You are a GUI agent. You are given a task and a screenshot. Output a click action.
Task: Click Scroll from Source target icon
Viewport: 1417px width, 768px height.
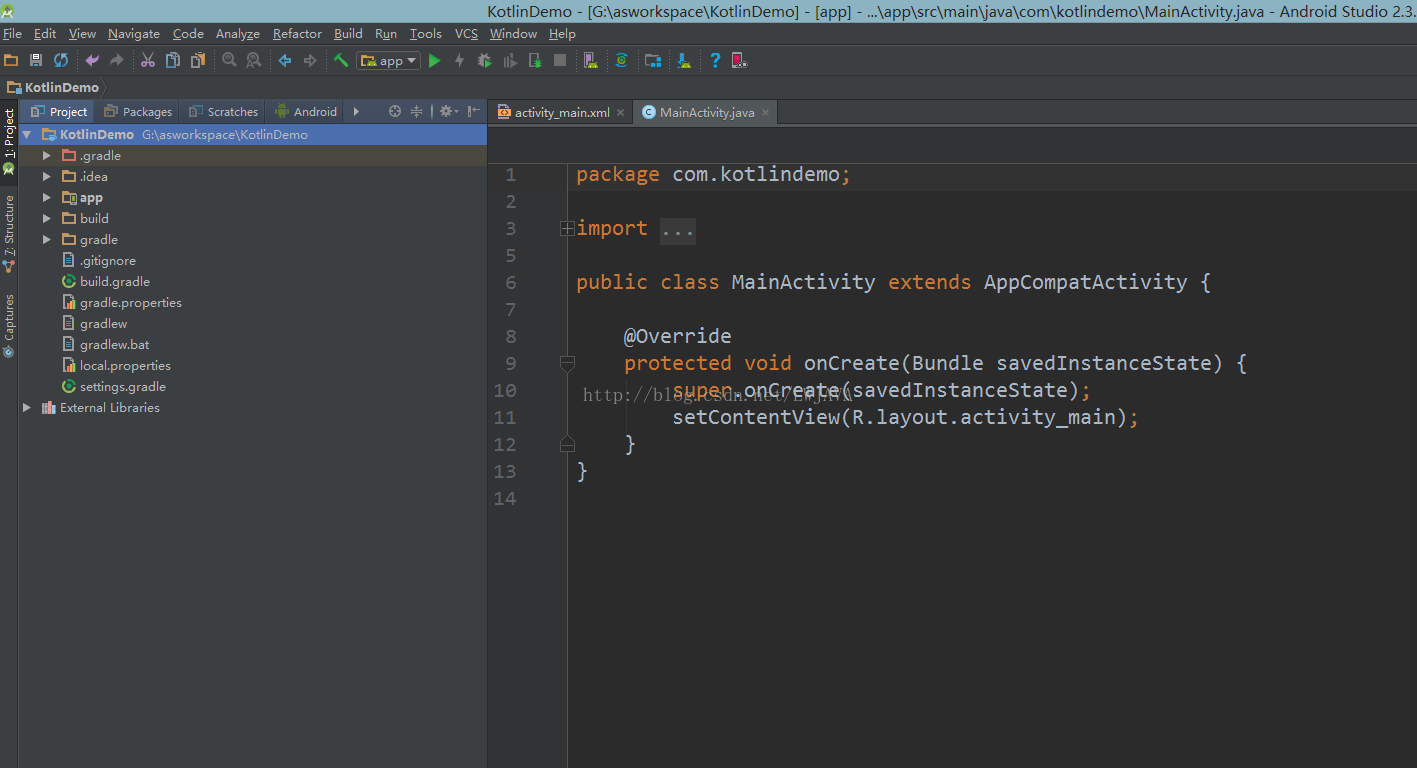point(395,112)
